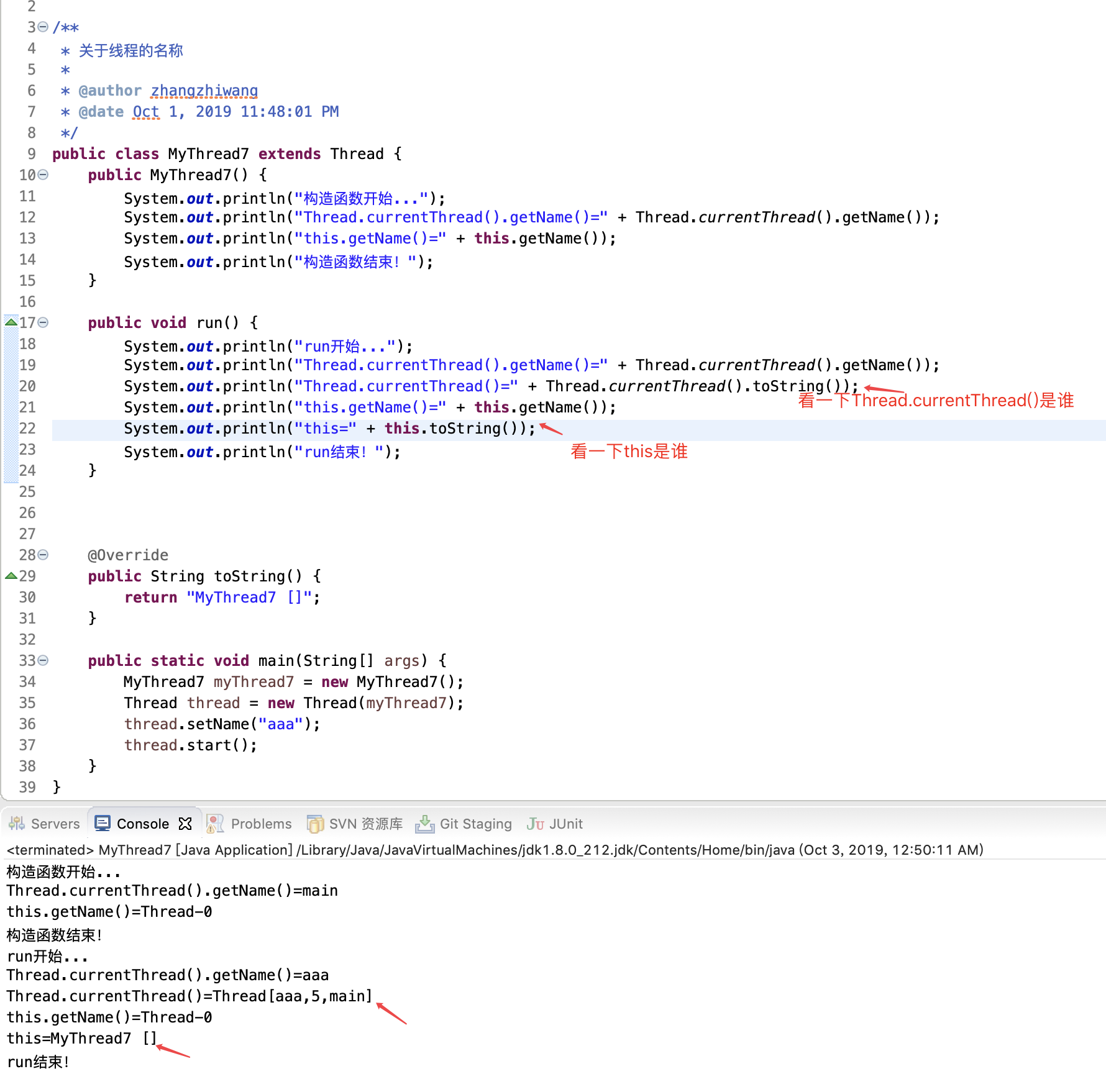1106x1092 pixels.
Task: Click the Console view icon
Action: point(102,822)
